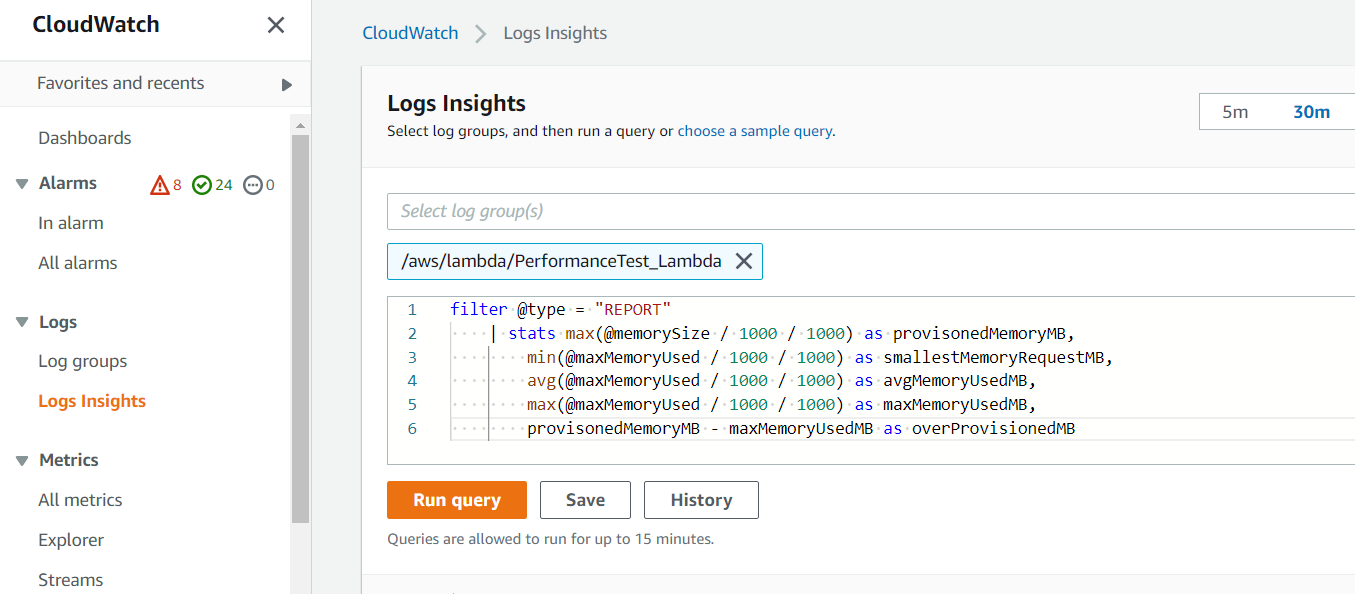Click line number 1 in editor gutter

(412, 310)
